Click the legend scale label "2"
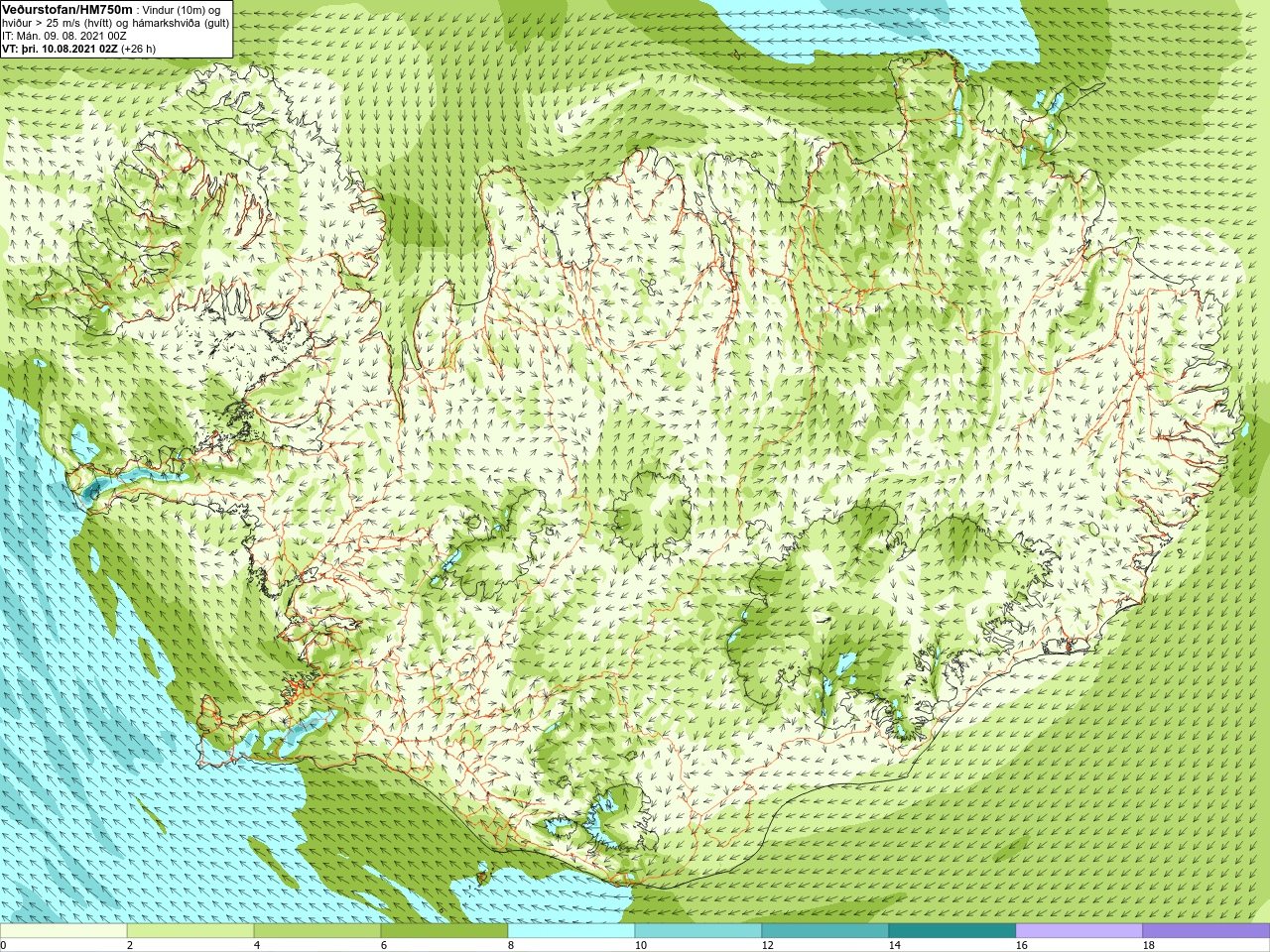This screenshot has width=1270, height=952. pyautogui.click(x=129, y=945)
